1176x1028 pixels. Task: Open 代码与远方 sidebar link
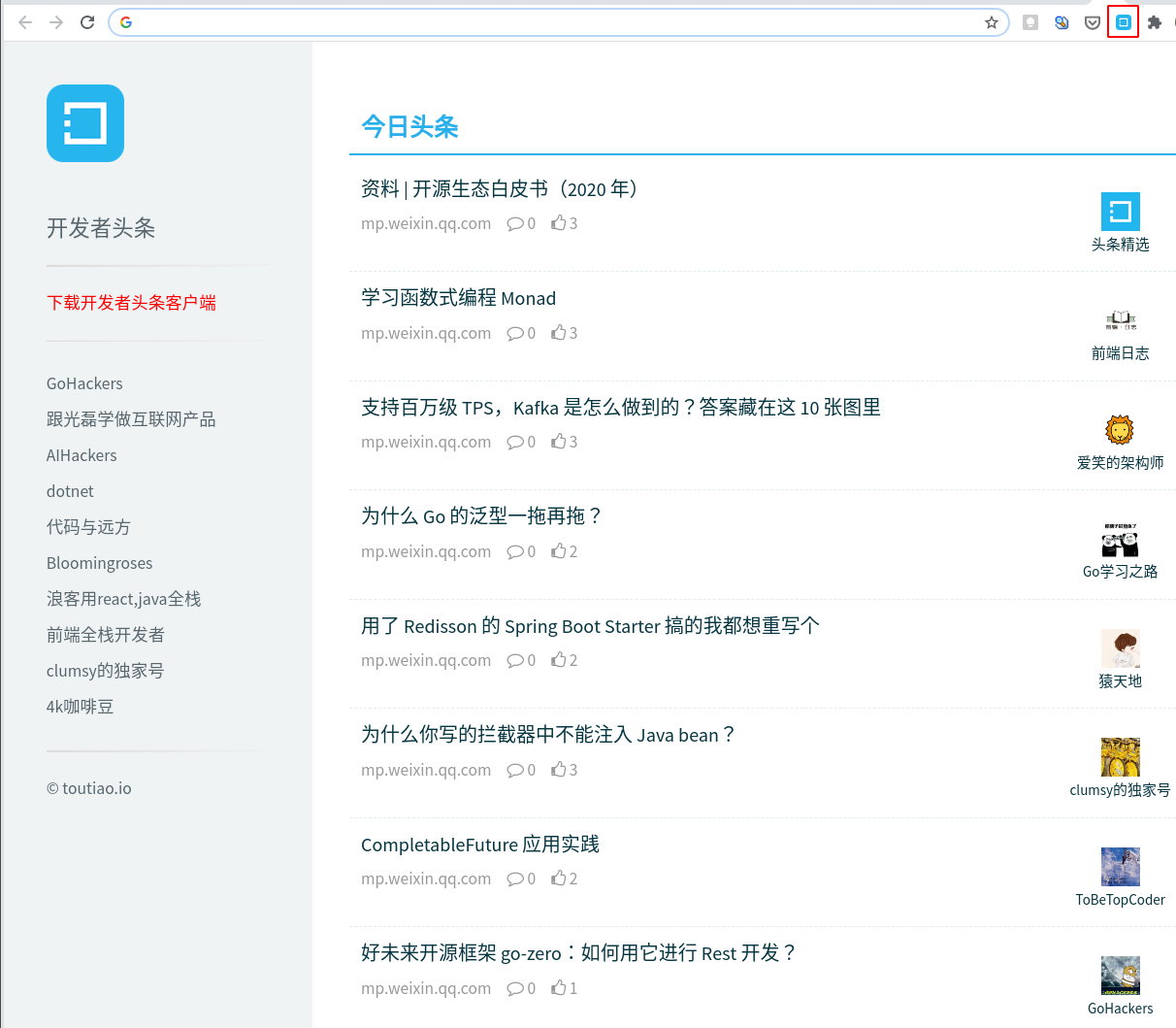click(88, 527)
